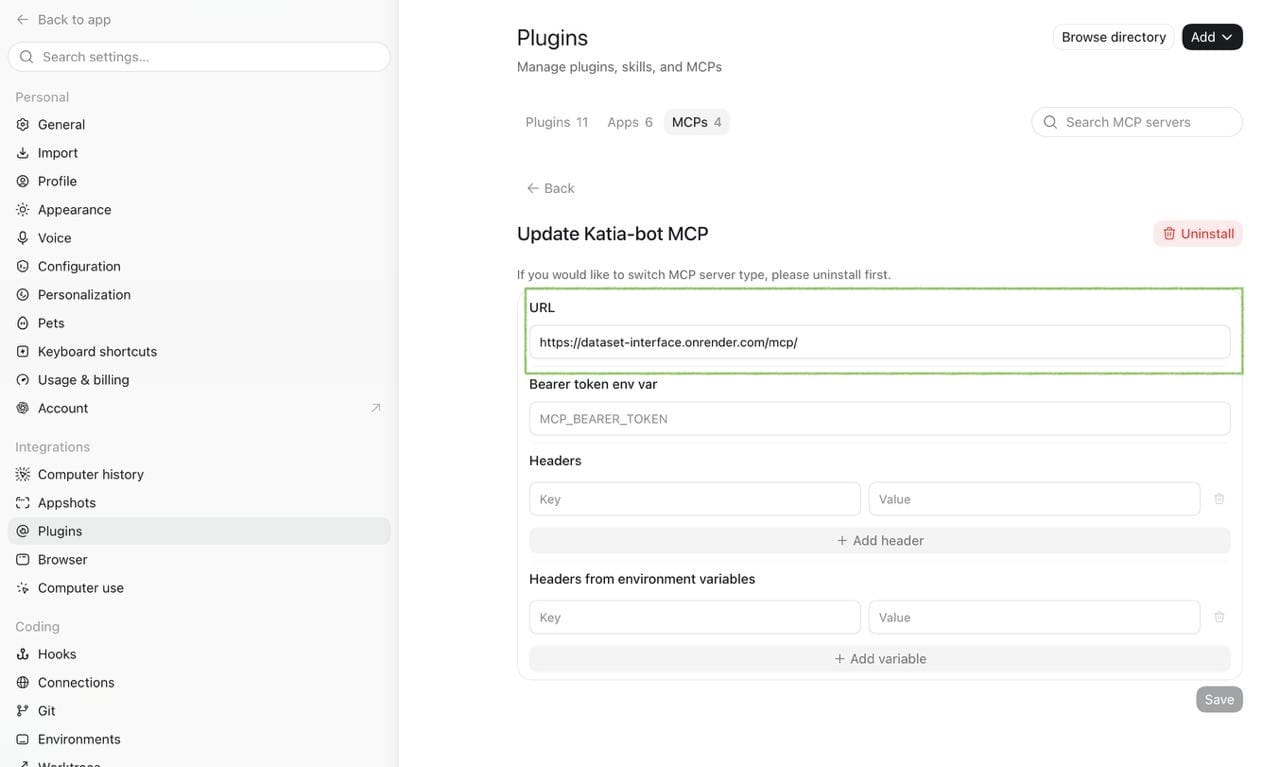
Task: Click the Pets icon in sidebar
Action: 23,323
